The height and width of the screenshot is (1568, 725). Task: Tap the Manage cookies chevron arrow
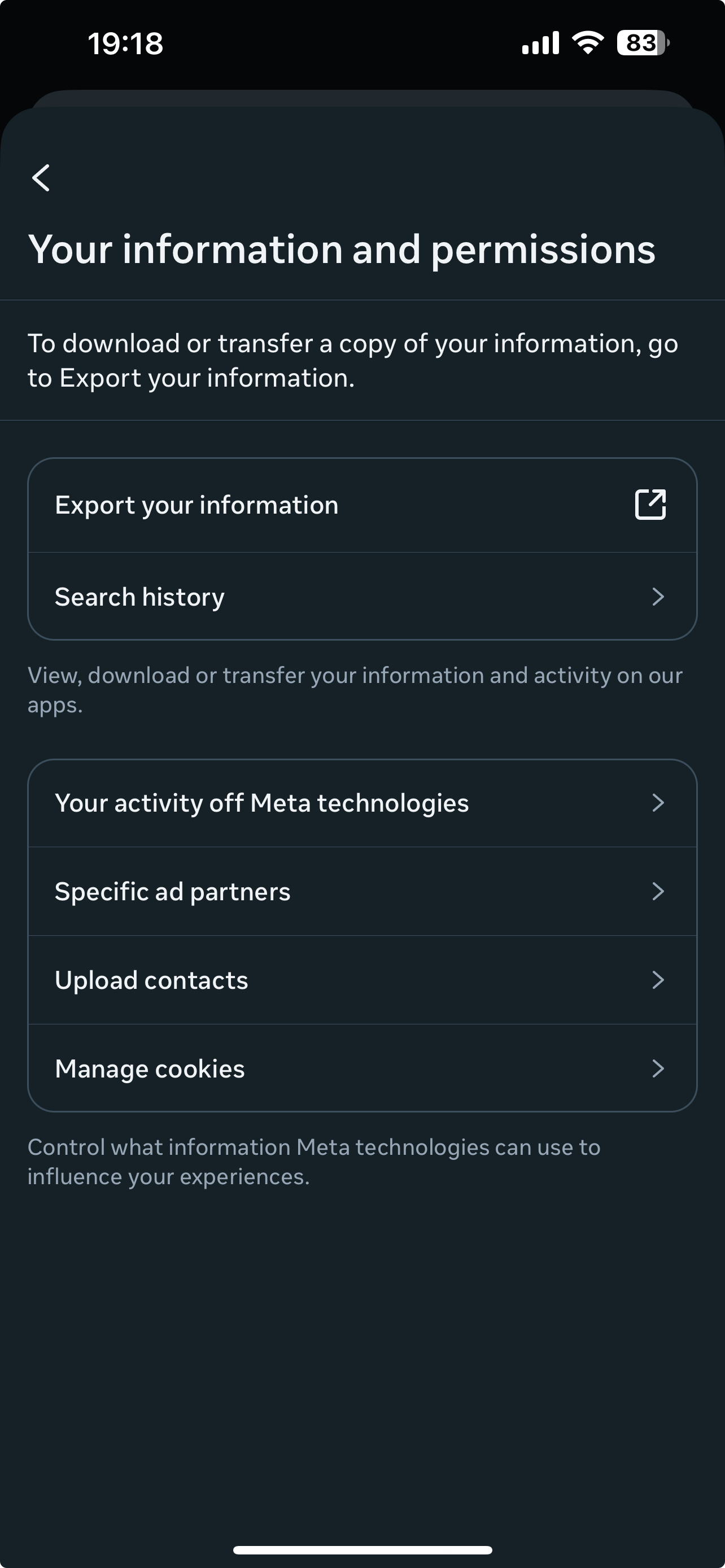657,1069
